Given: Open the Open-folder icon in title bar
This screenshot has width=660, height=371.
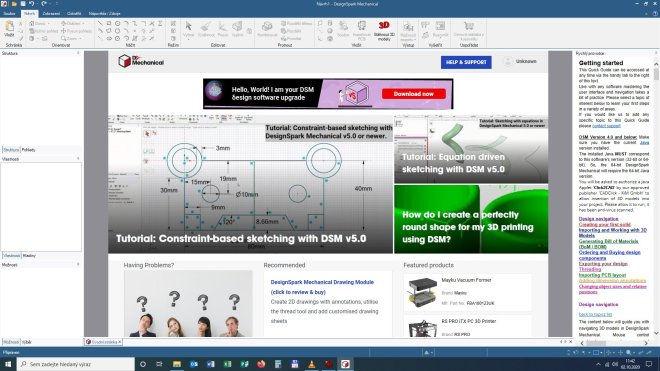Looking at the screenshot, I should 14,4.
